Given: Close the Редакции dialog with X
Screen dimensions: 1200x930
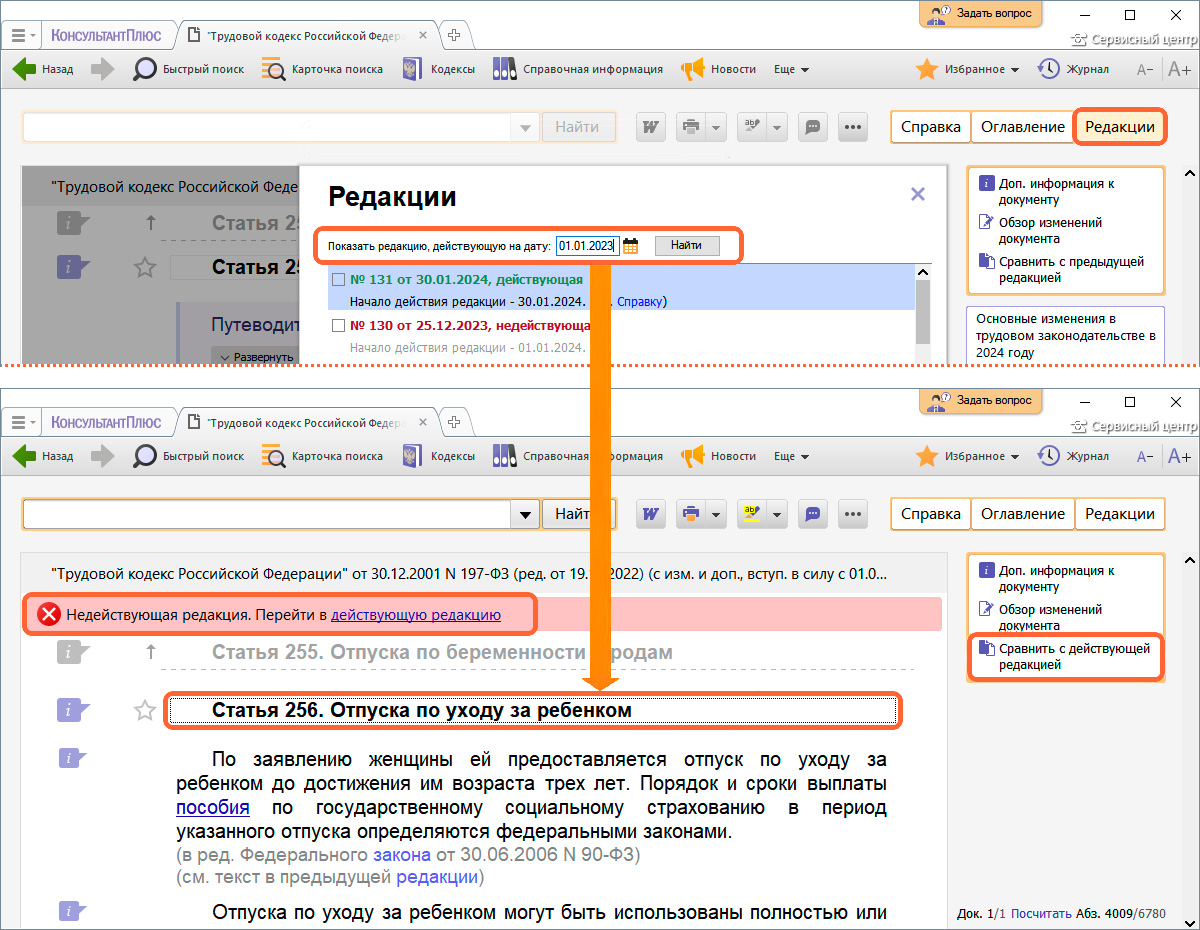Looking at the screenshot, I should [x=918, y=195].
